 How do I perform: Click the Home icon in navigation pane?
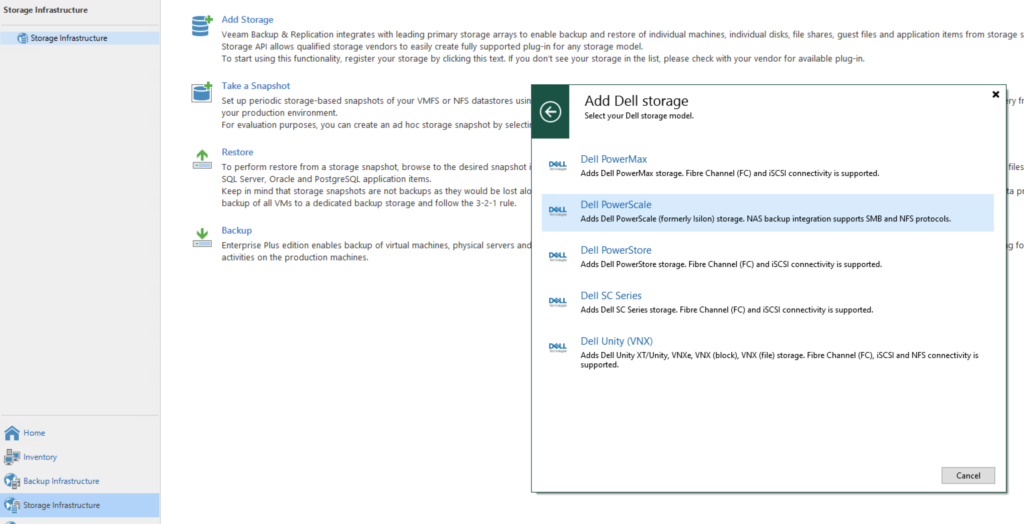[12, 433]
